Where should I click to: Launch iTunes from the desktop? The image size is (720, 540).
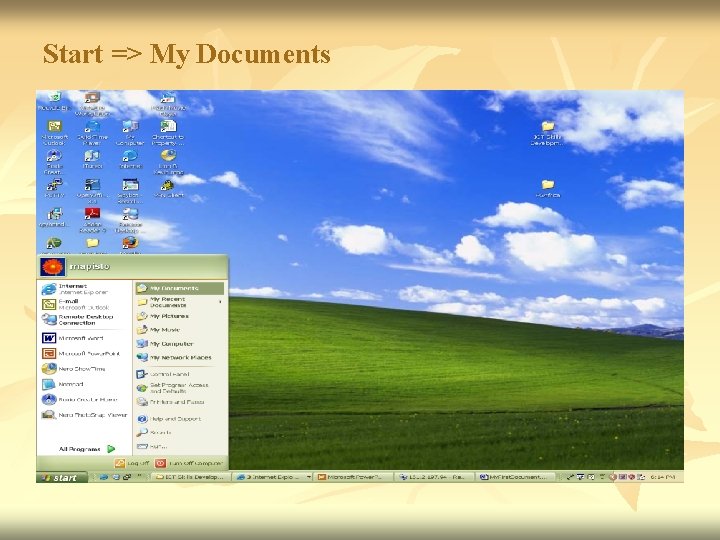point(92,159)
